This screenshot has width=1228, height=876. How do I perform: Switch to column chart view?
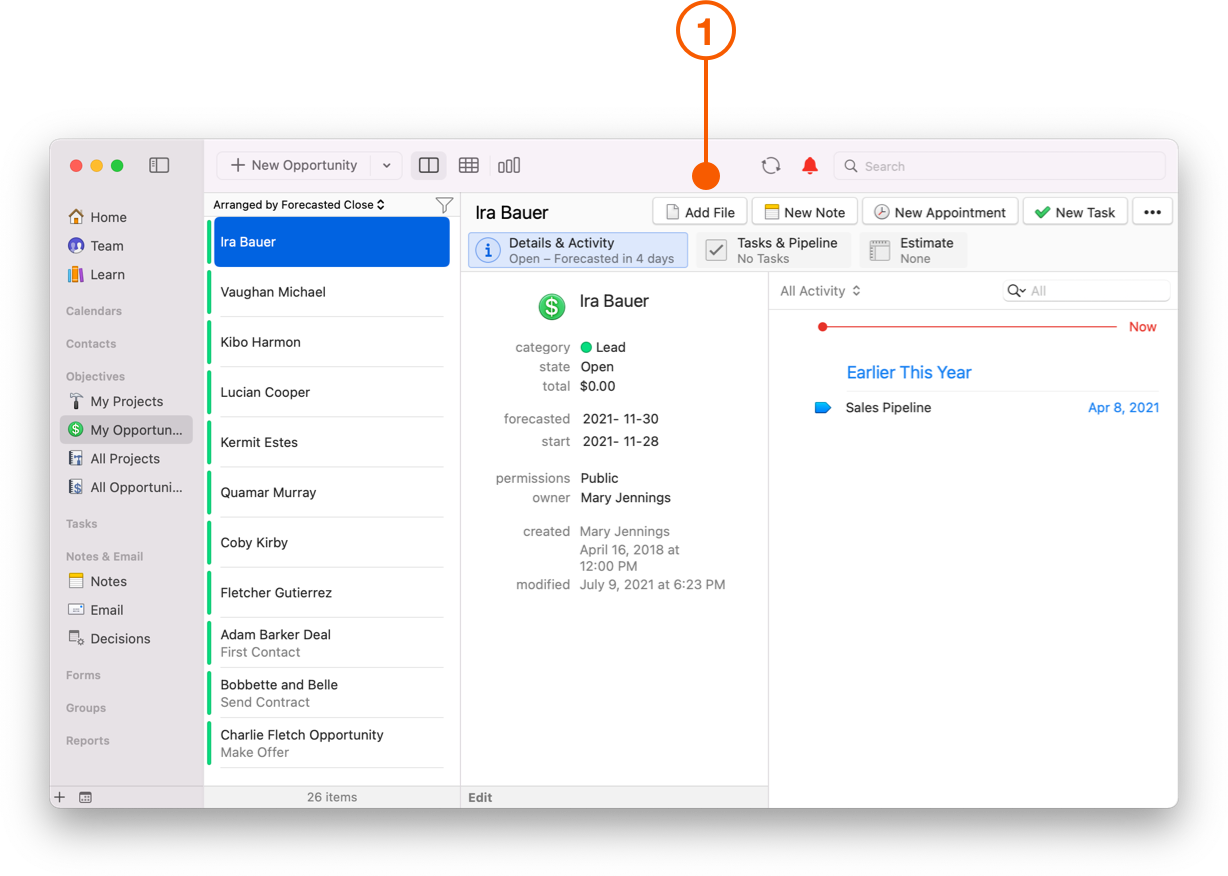click(509, 166)
